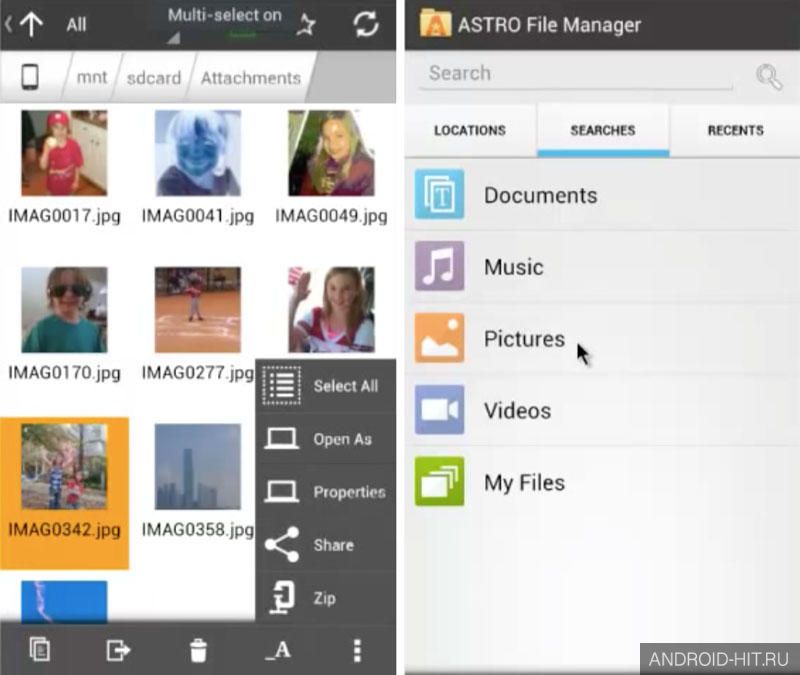Select the IMAG0358.jpg thumbnail
This screenshot has width=800, height=675.
tap(198, 466)
